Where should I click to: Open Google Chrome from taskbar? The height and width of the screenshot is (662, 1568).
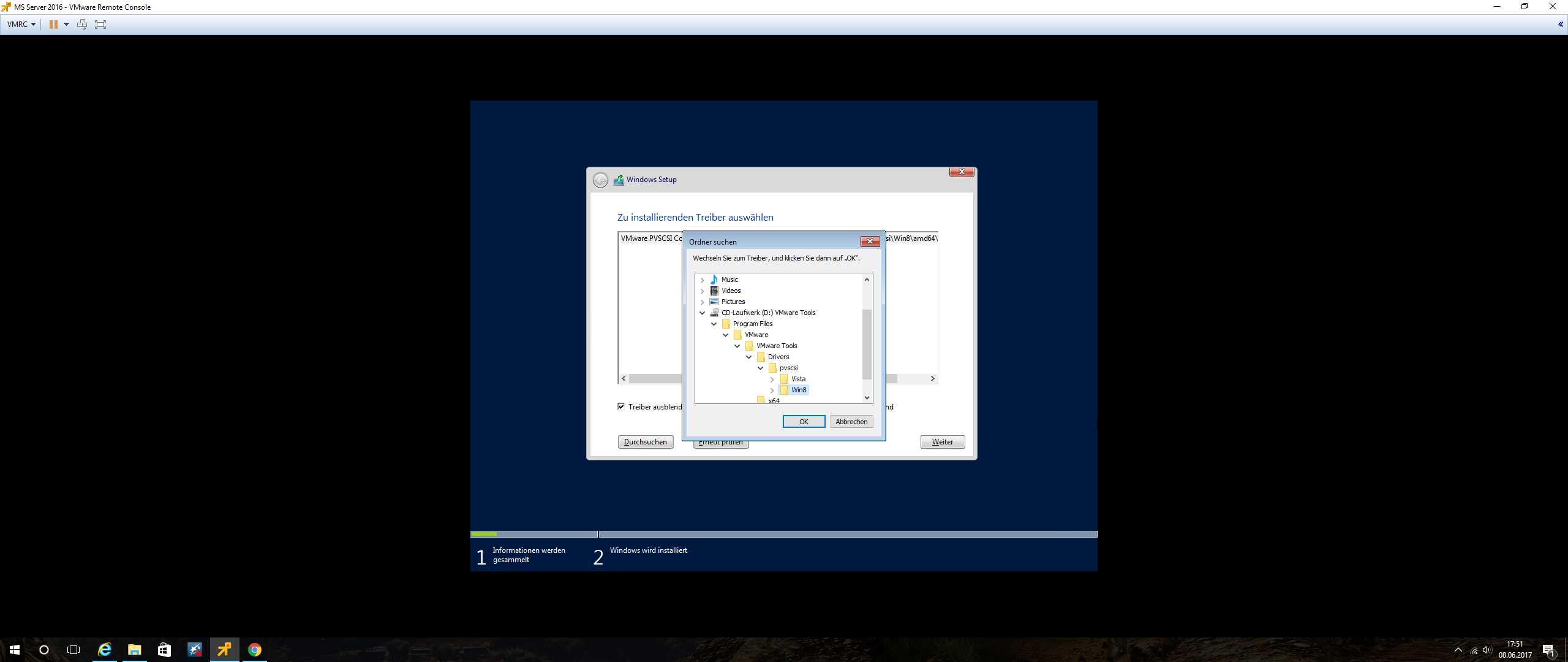click(255, 650)
